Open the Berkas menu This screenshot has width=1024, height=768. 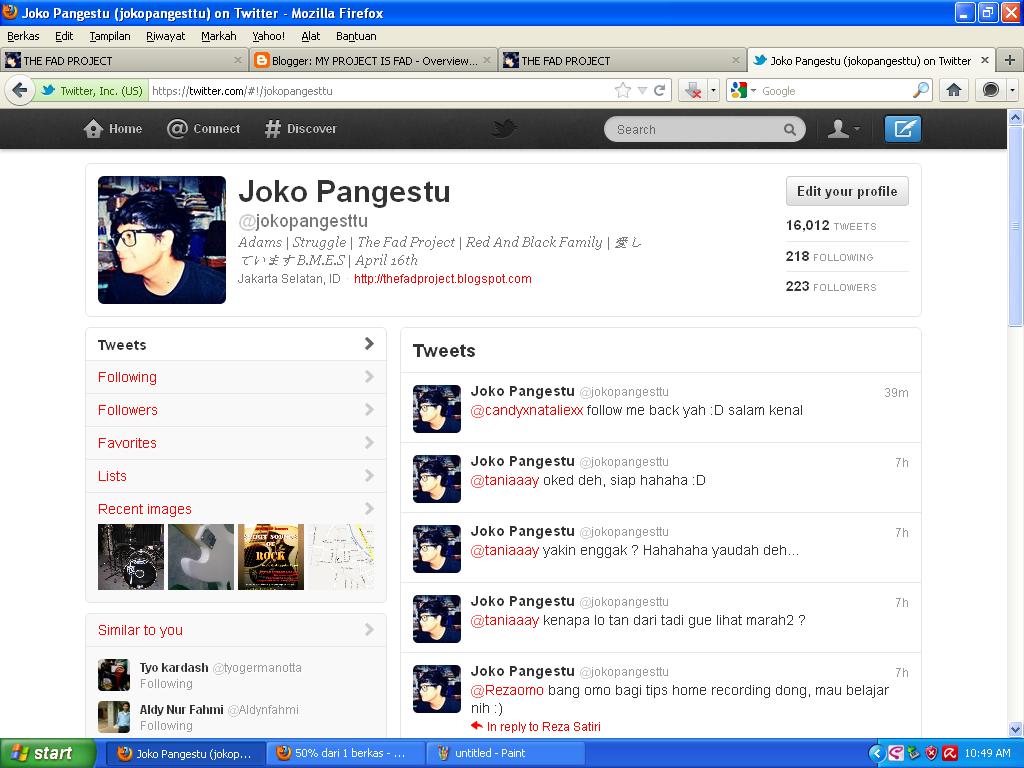pyautogui.click(x=23, y=36)
